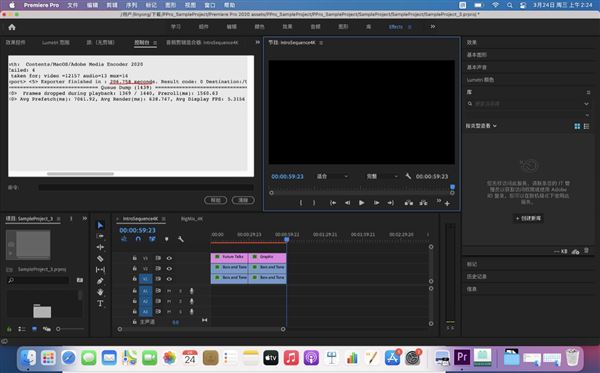Select the Slip tool
The image size is (600, 373).
100,270
